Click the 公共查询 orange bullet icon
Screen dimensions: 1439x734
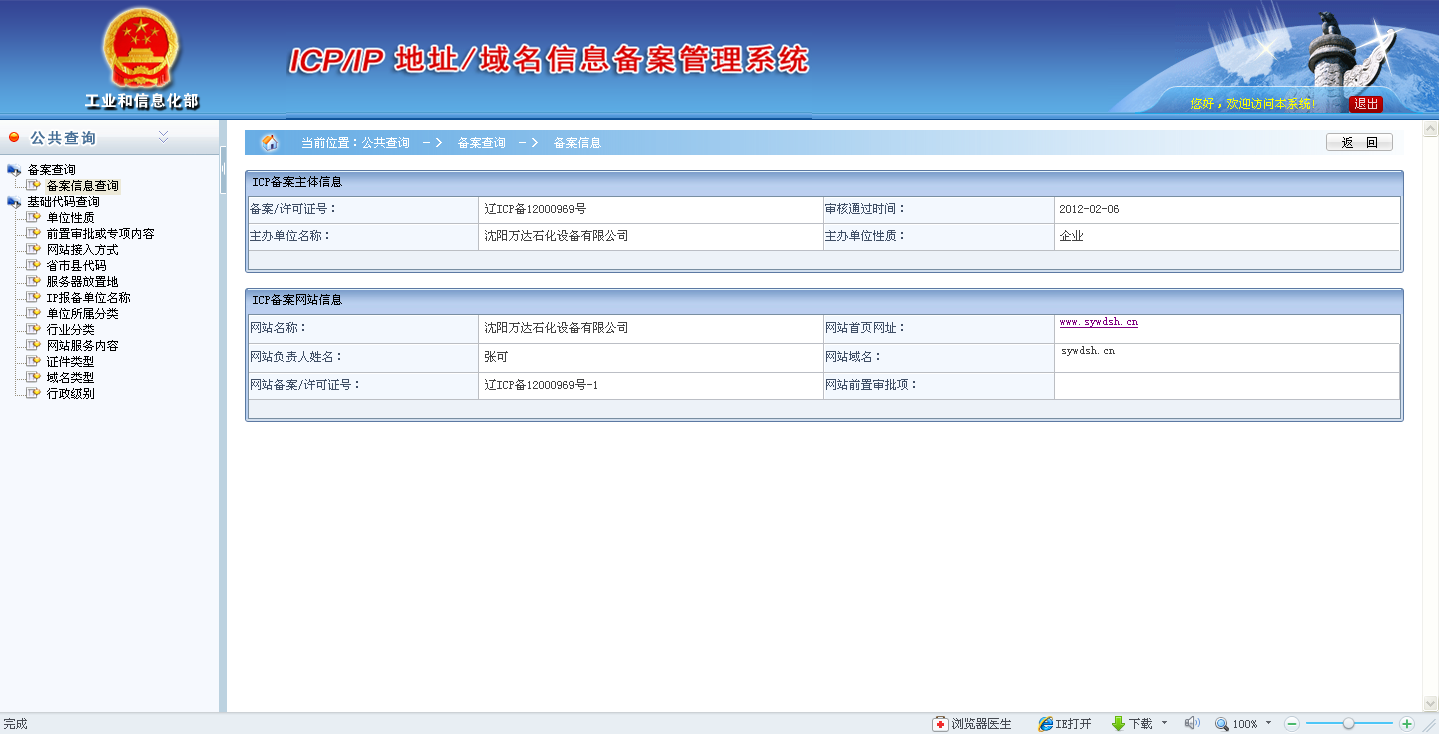click(14, 137)
